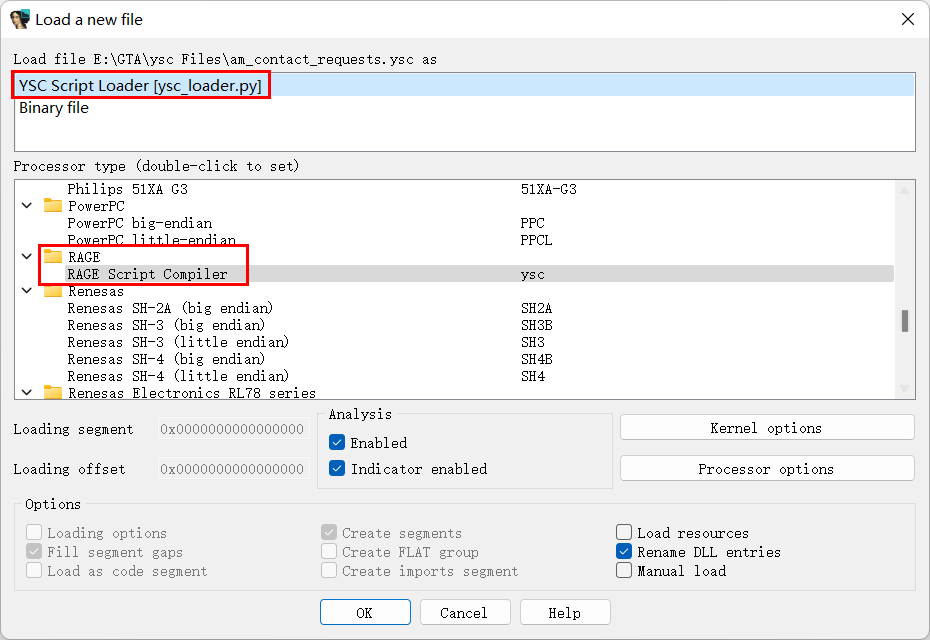The height and width of the screenshot is (640, 930).
Task: Enable the Load resources checkbox
Action: click(x=624, y=533)
